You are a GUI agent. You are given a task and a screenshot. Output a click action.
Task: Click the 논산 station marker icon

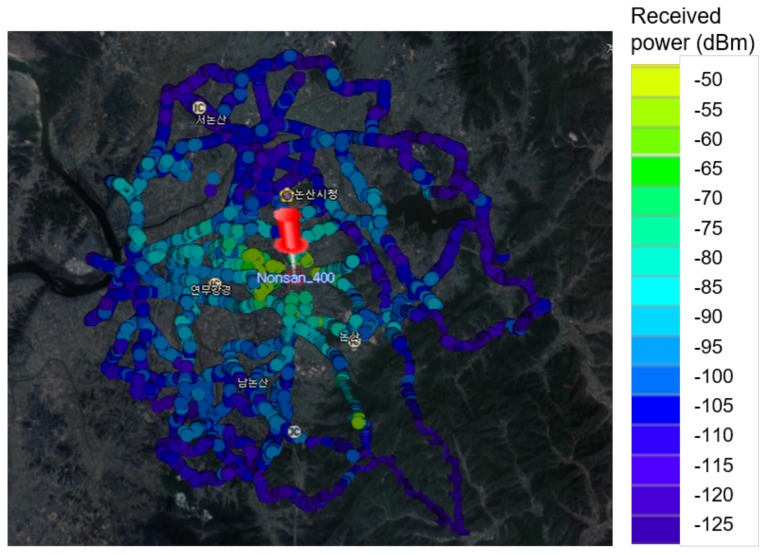tap(354, 344)
